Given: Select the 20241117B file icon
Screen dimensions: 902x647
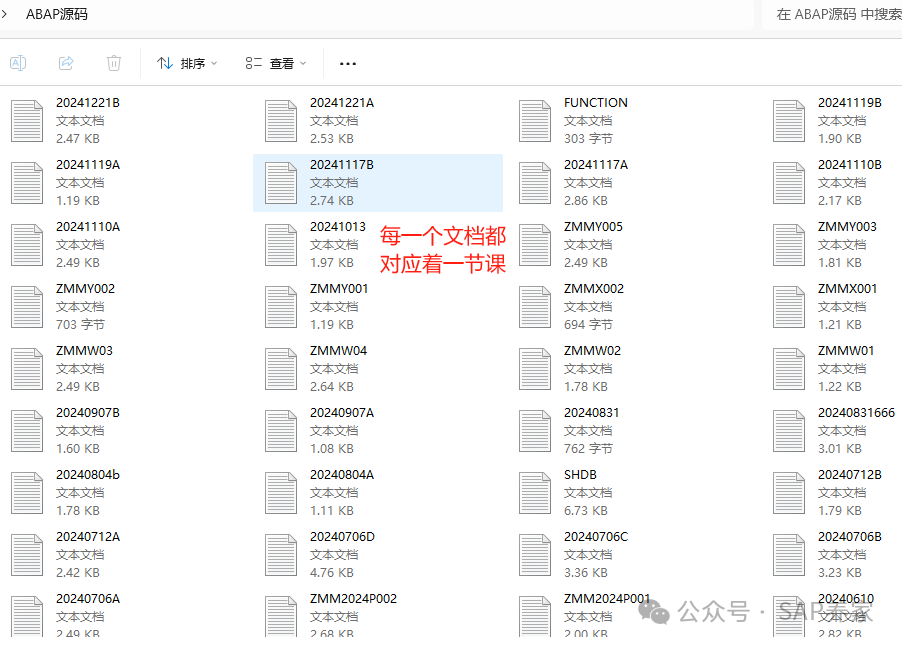Looking at the screenshot, I should tap(281, 183).
